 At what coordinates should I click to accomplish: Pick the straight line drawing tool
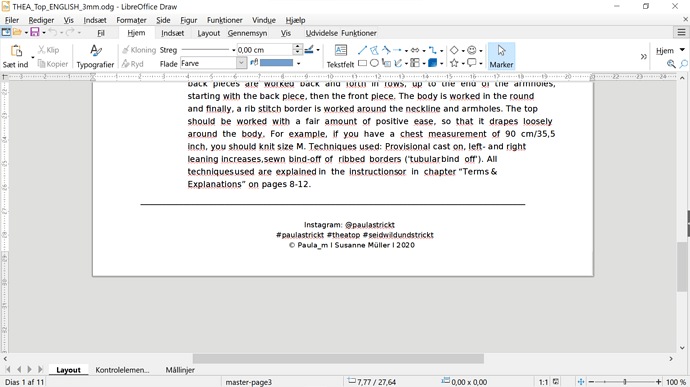tap(362, 50)
